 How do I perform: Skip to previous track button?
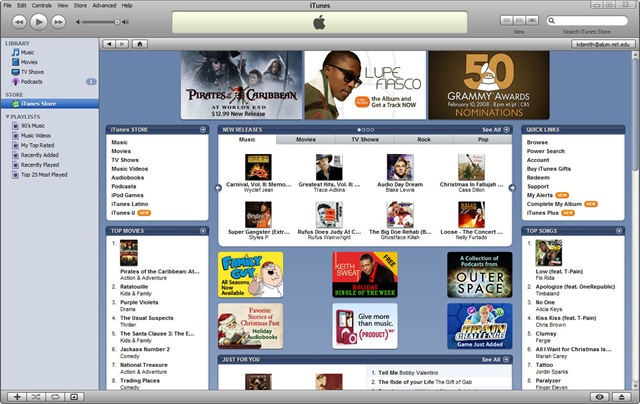point(19,22)
